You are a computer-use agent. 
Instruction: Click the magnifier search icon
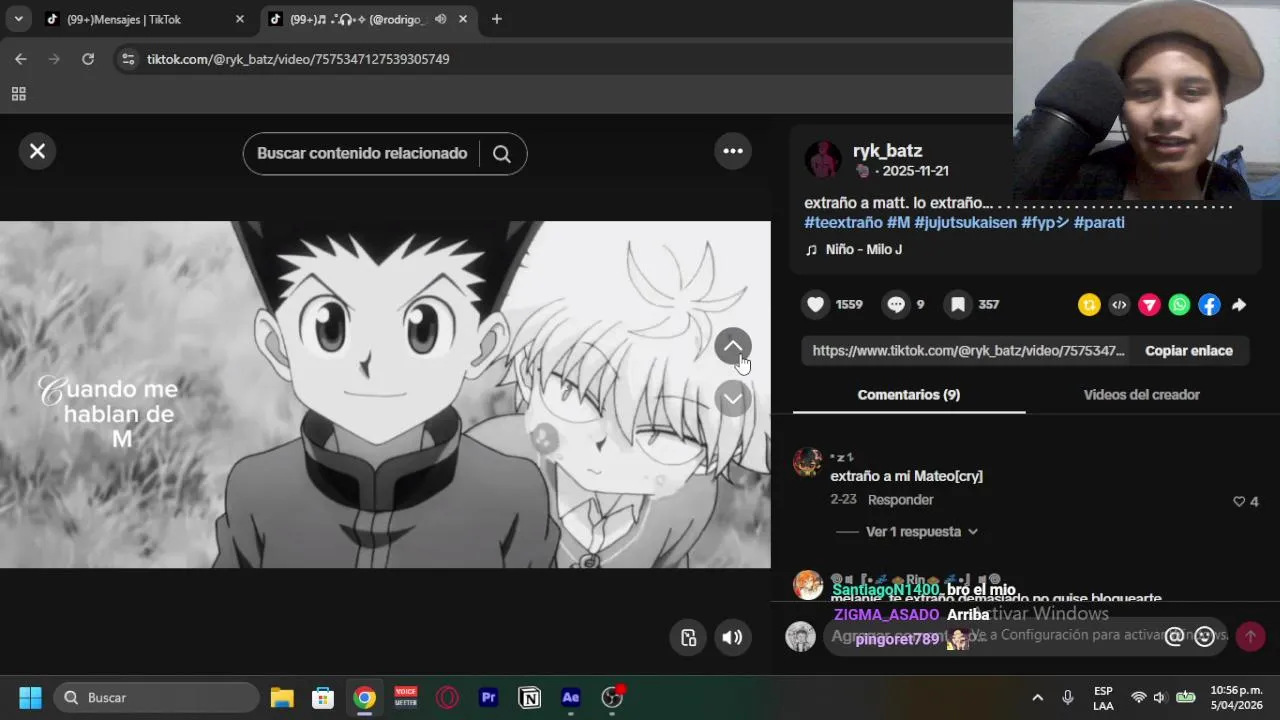502,154
